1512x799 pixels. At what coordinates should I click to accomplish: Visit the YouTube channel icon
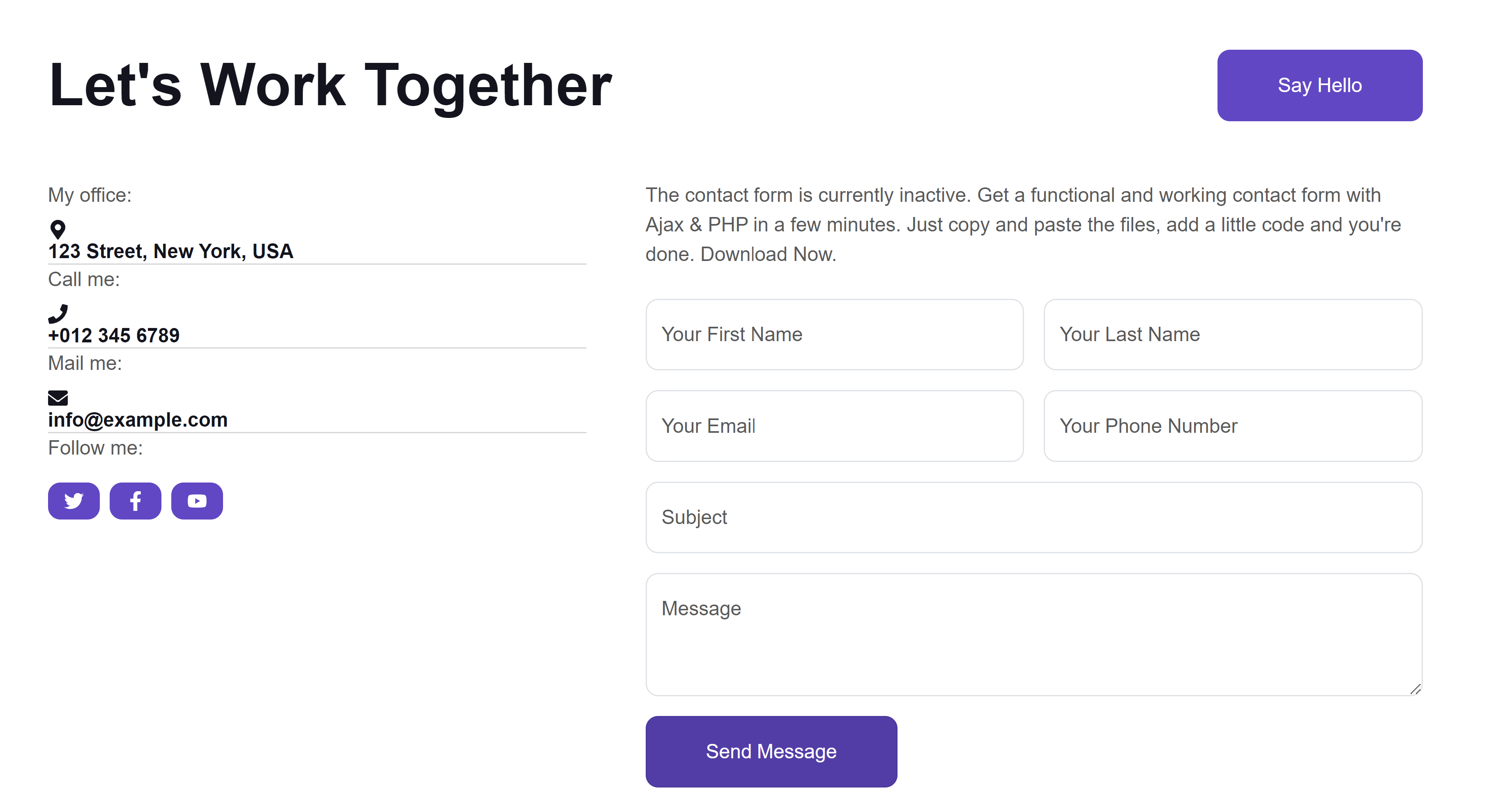click(x=197, y=501)
